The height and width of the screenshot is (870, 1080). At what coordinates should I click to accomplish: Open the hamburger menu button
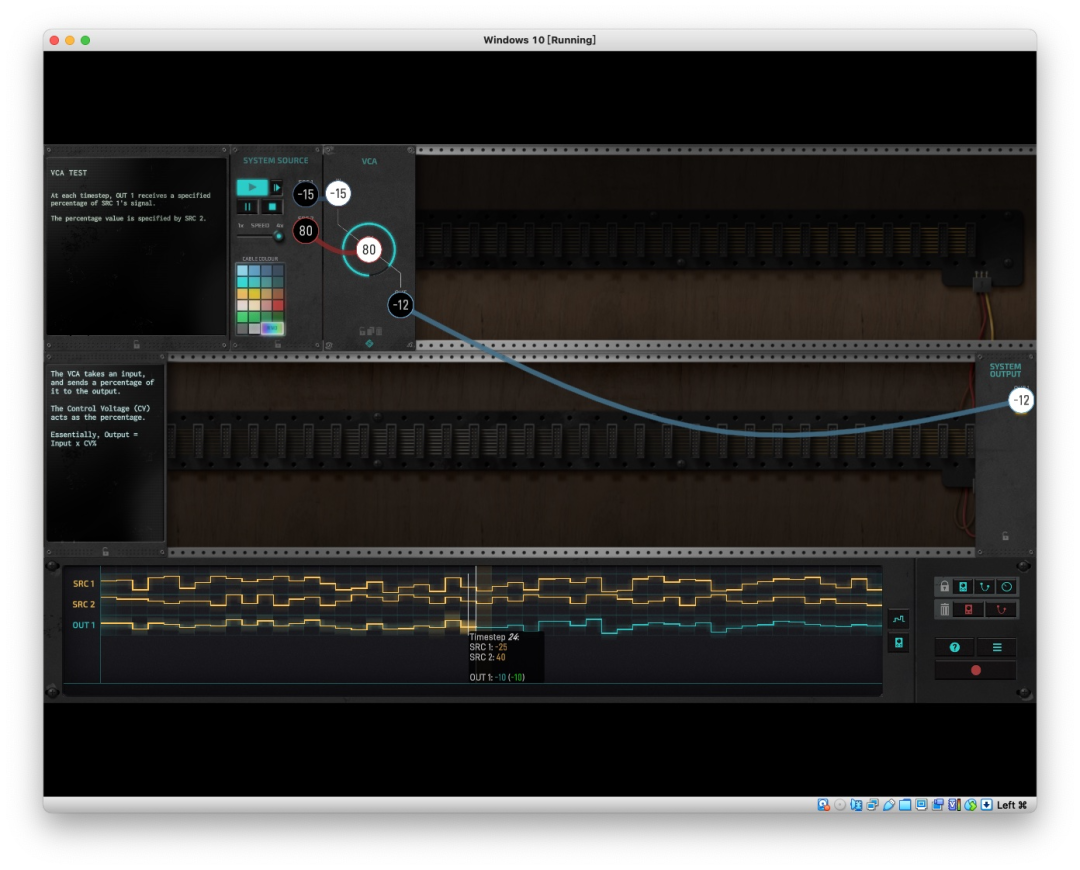pyautogui.click(x=997, y=647)
